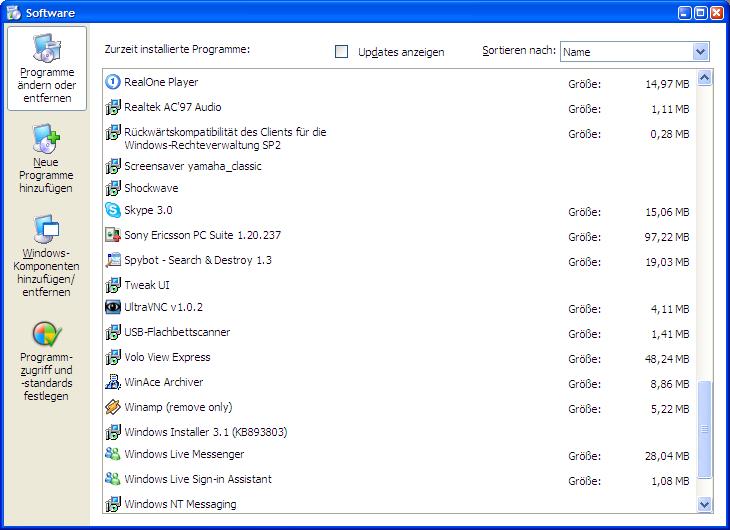730x530 pixels.
Task: Click the Volo View Express icon
Action: tap(113, 357)
